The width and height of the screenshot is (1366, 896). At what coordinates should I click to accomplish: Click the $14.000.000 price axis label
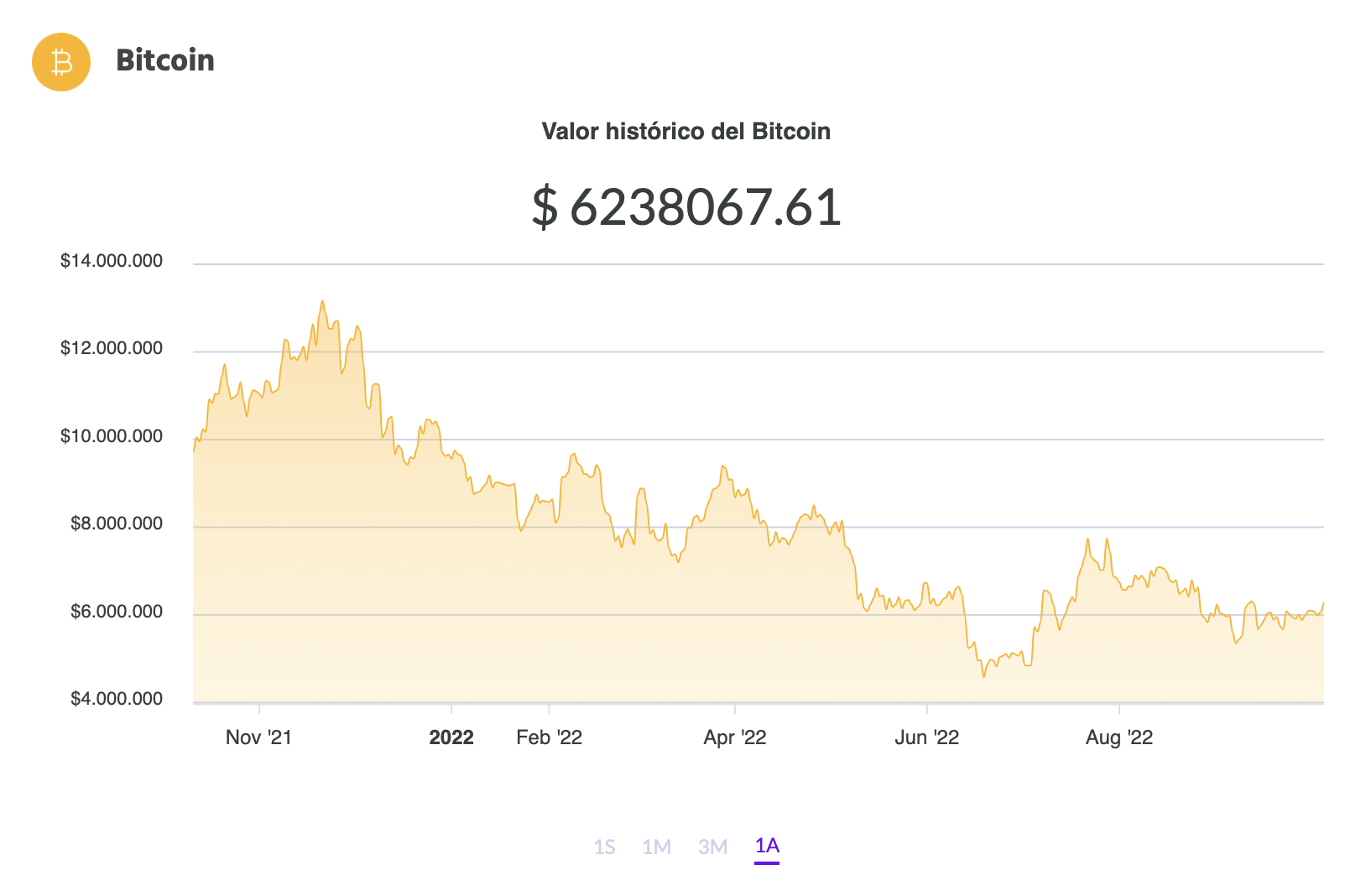112,261
